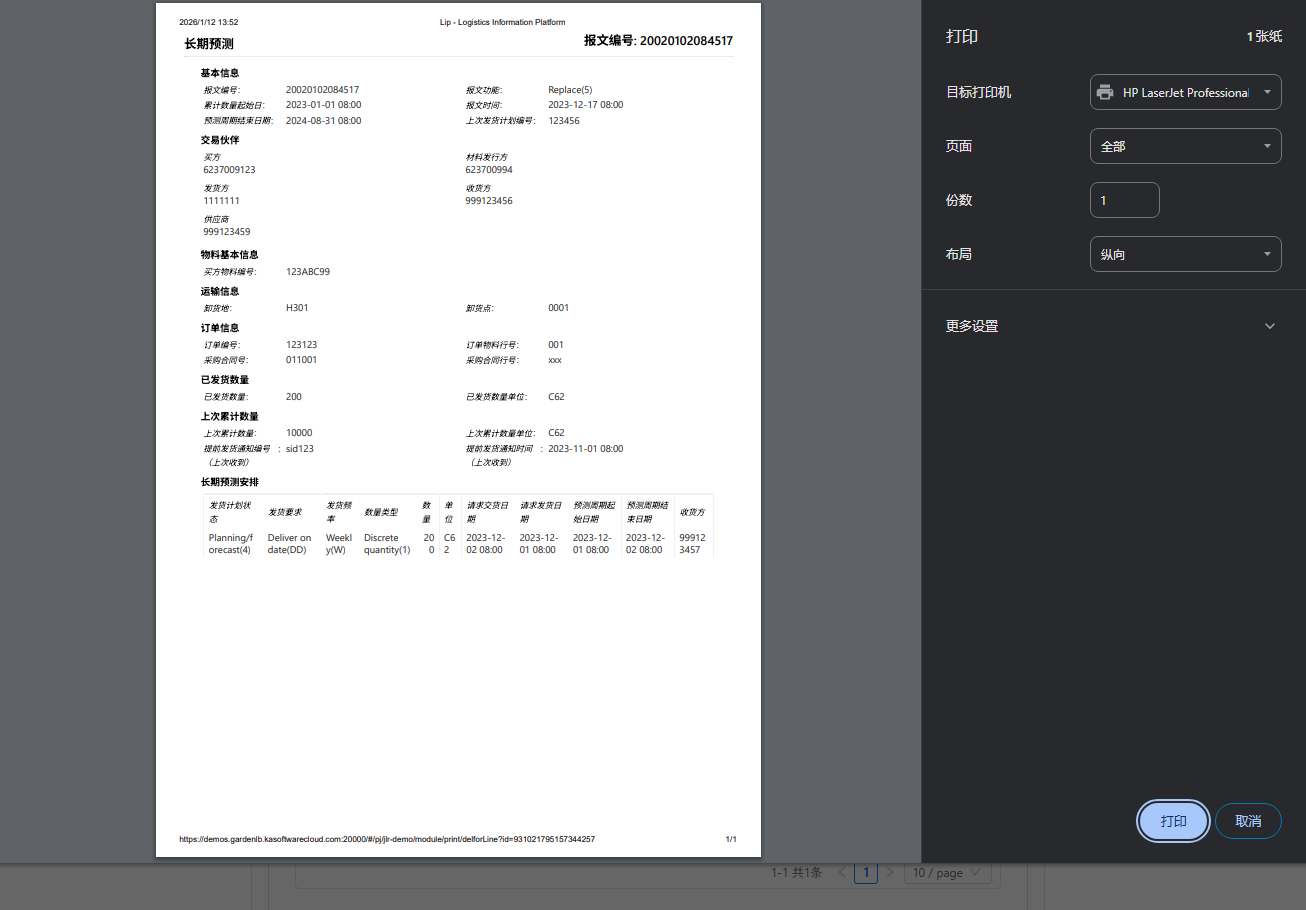Click the 基本信息 section heading in preview

219,73
